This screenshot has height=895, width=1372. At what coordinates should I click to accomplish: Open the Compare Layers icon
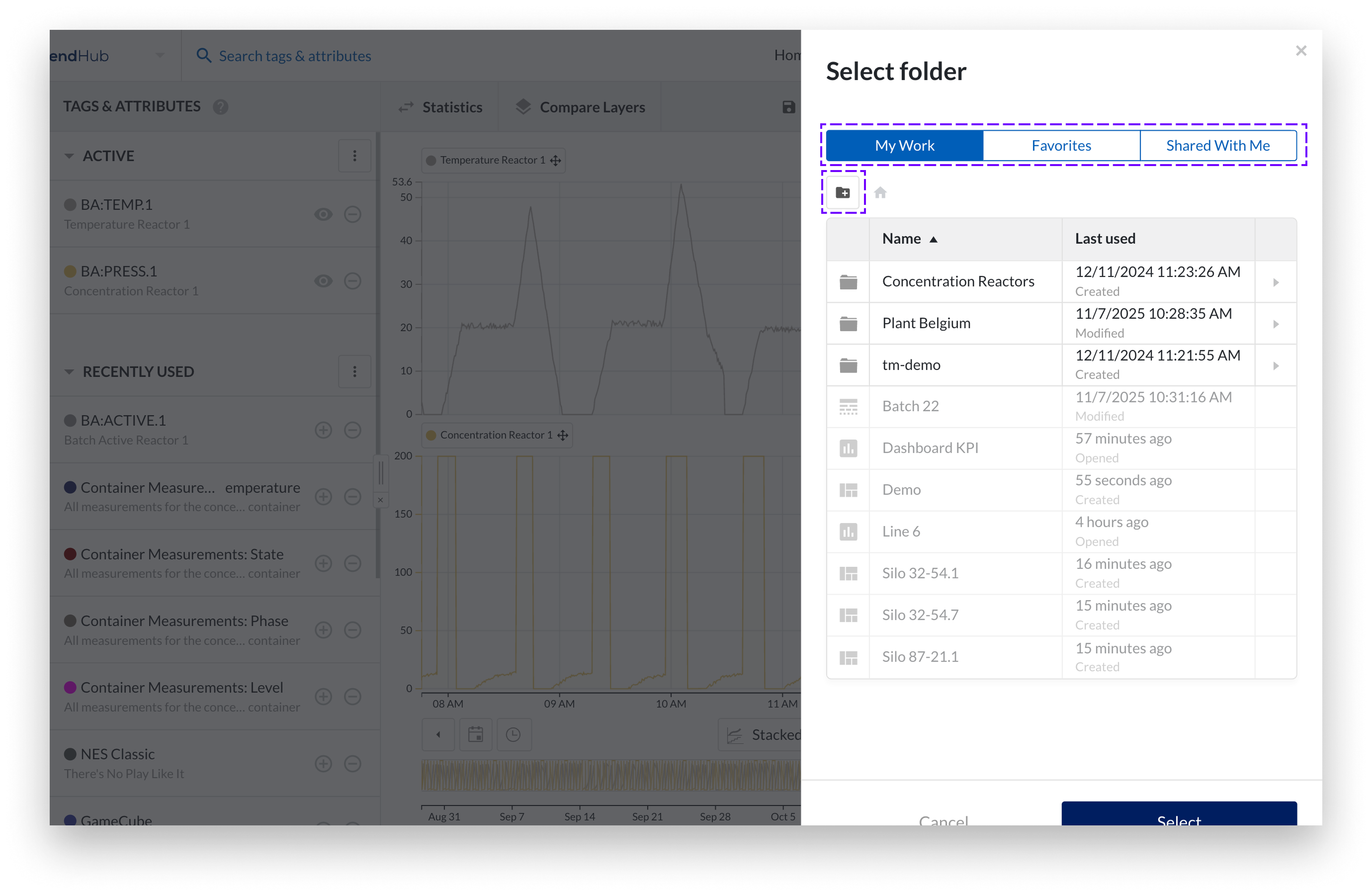[523, 107]
